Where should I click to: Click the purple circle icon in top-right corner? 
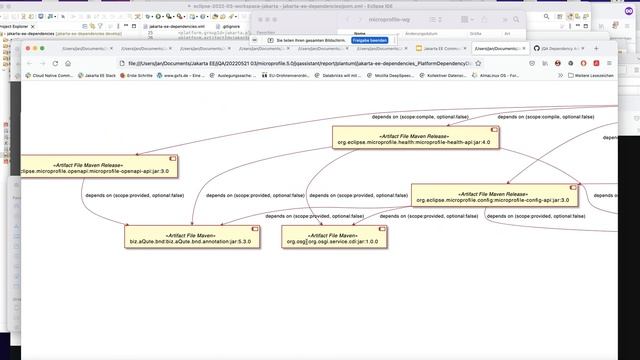629,11
